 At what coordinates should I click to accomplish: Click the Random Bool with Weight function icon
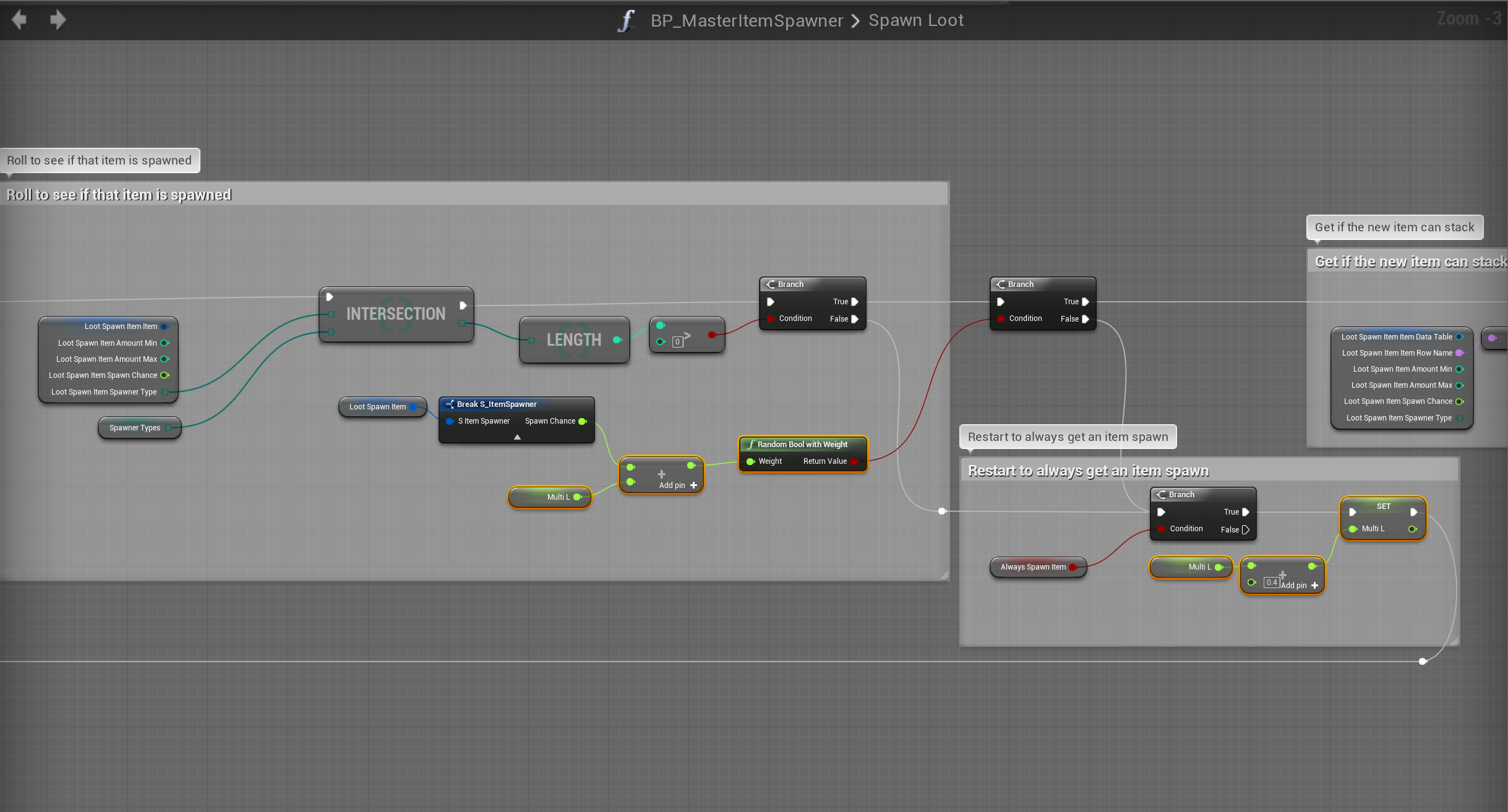coord(750,444)
